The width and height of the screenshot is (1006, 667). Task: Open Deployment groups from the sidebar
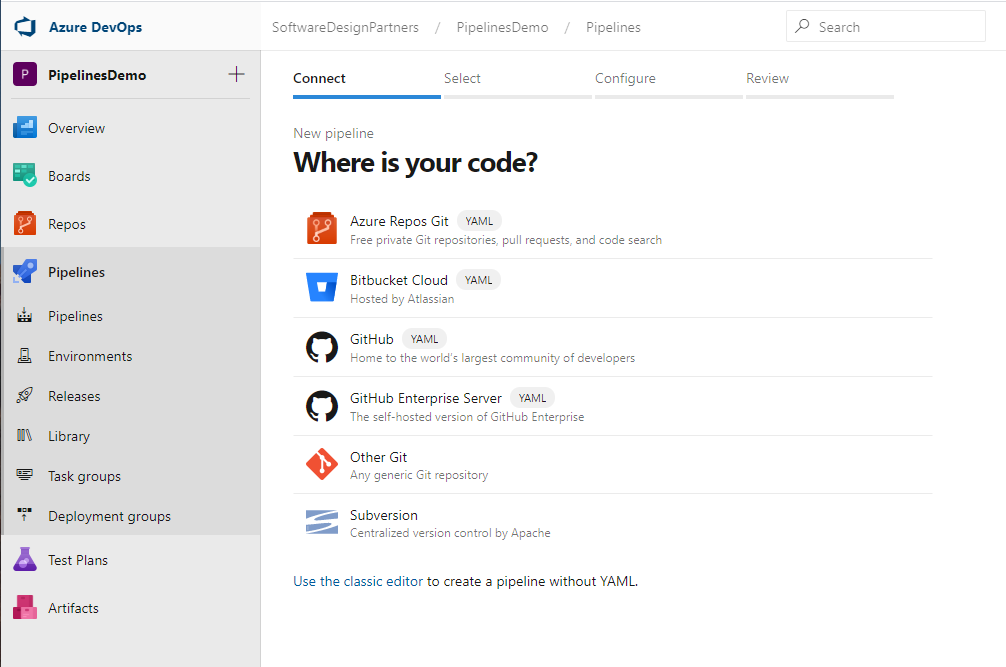tap(23, 515)
